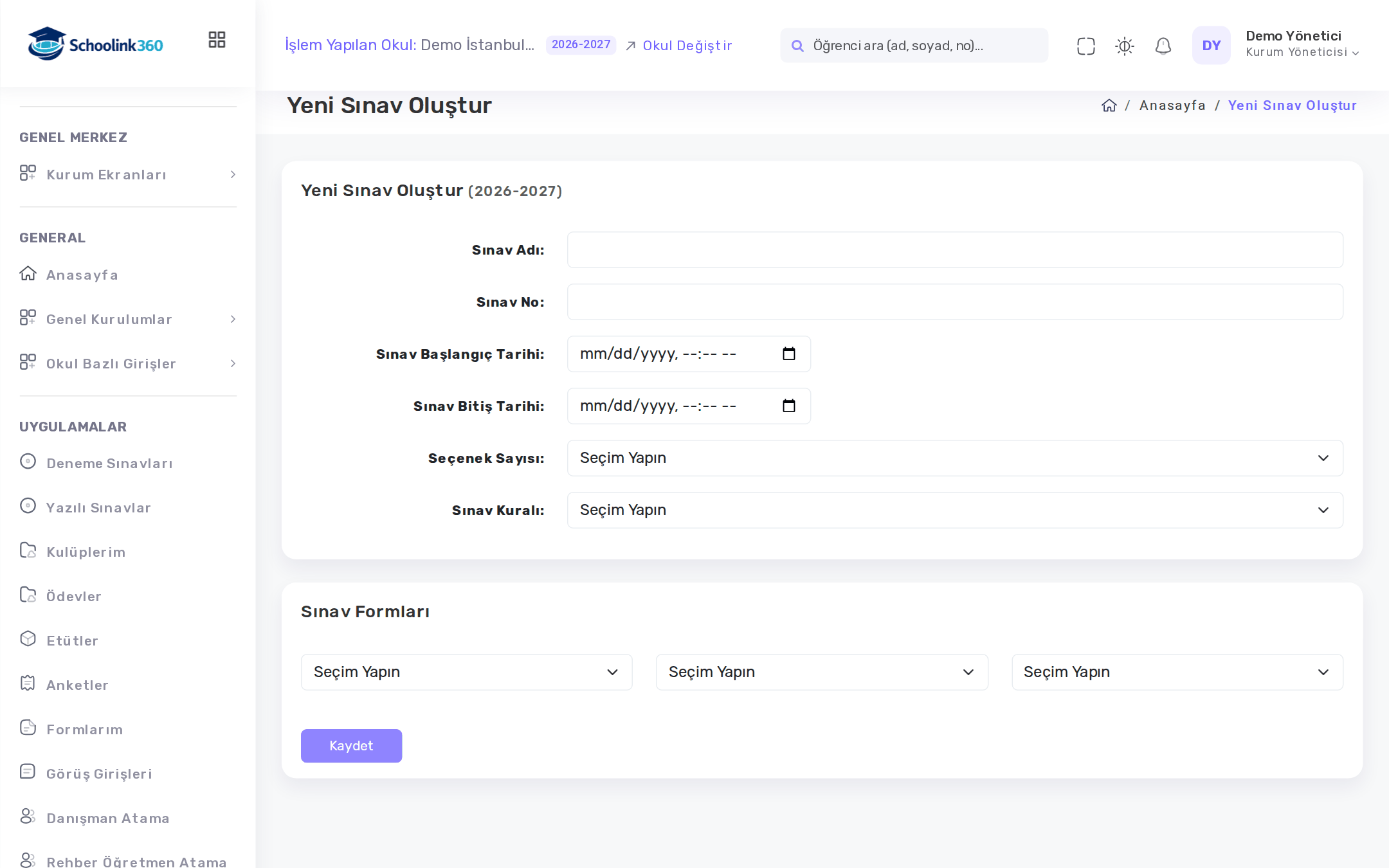This screenshot has height=868, width=1389.
Task: Expand Kurum Ekranları menu
Action: (x=128, y=175)
